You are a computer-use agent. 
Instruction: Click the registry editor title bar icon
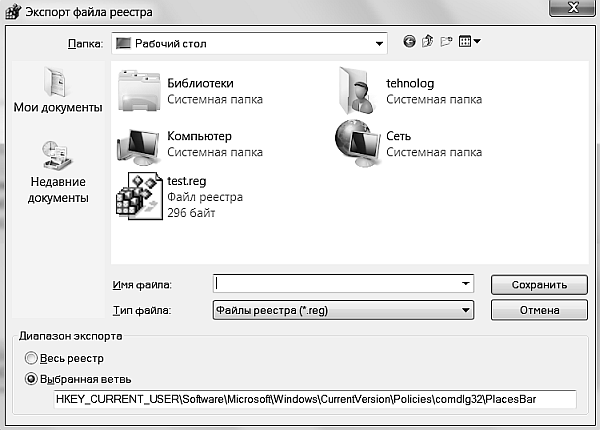pos(13,12)
